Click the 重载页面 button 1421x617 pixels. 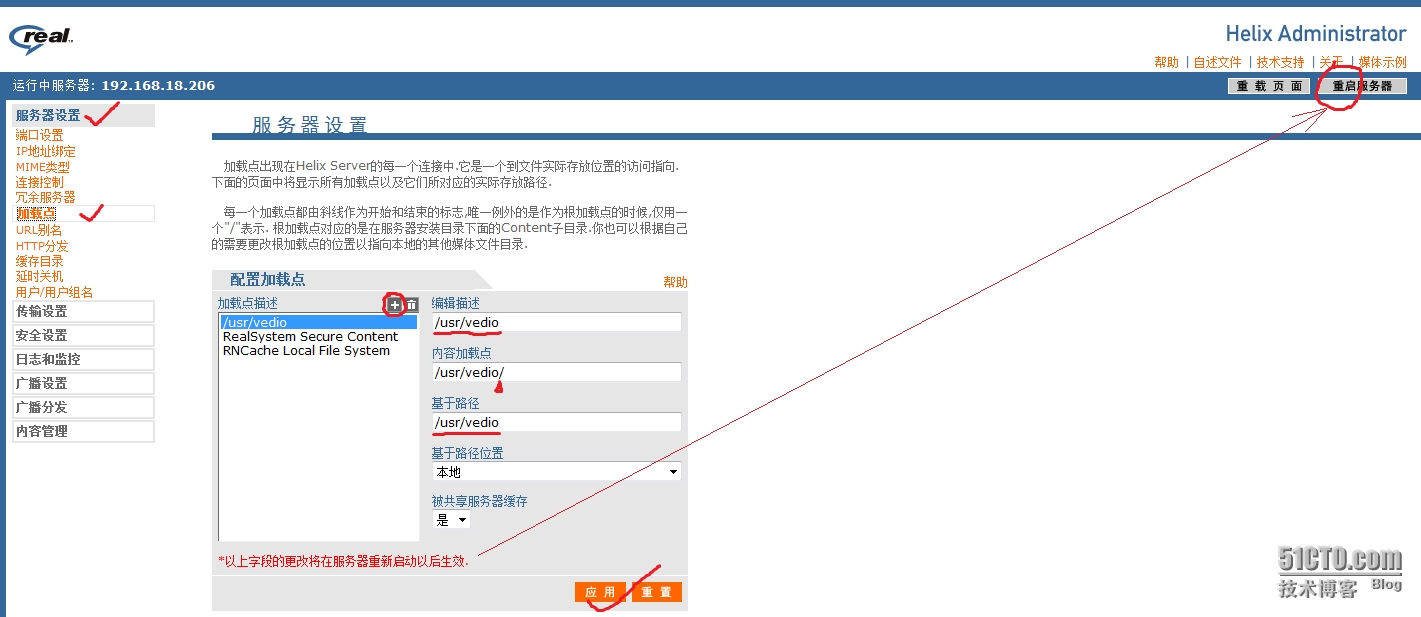(1269, 86)
